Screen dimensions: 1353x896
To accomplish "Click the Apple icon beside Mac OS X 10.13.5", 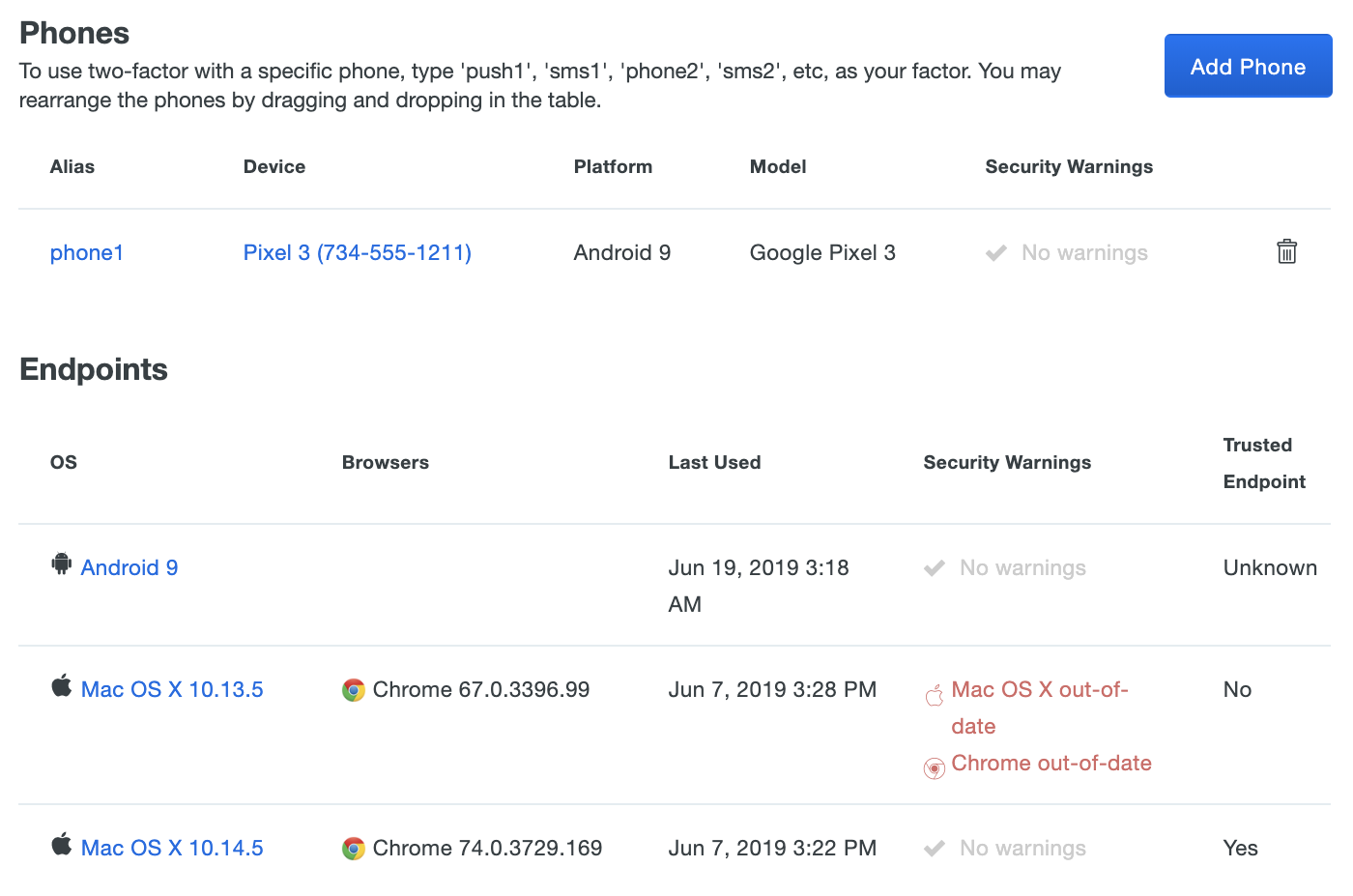I will [x=61, y=686].
